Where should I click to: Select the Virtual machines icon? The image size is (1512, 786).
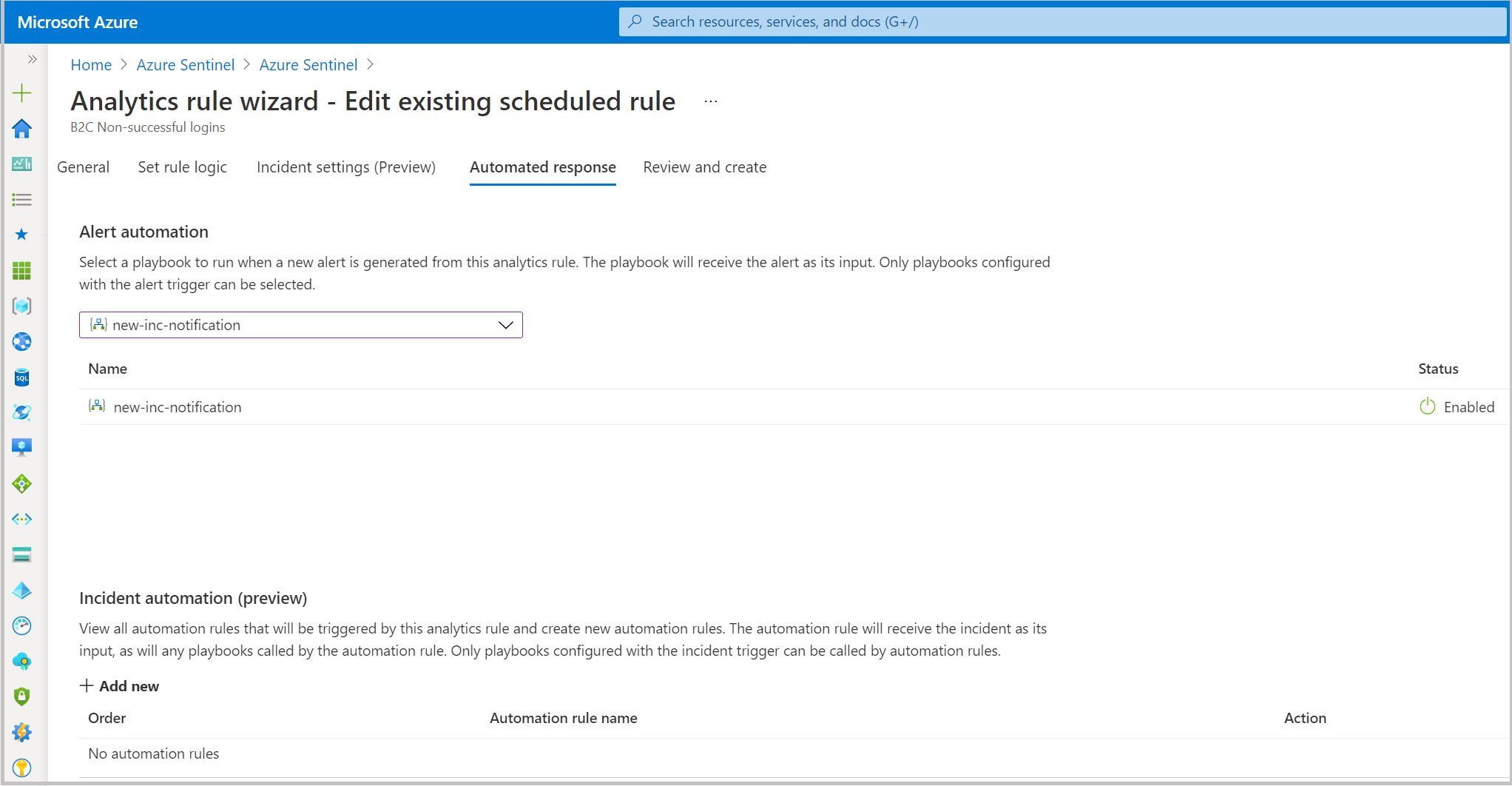tap(22, 446)
